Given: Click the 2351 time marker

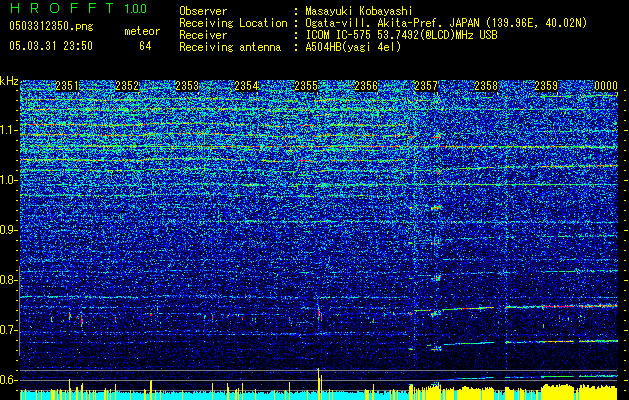Looking at the screenshot, I should (67, 86).
